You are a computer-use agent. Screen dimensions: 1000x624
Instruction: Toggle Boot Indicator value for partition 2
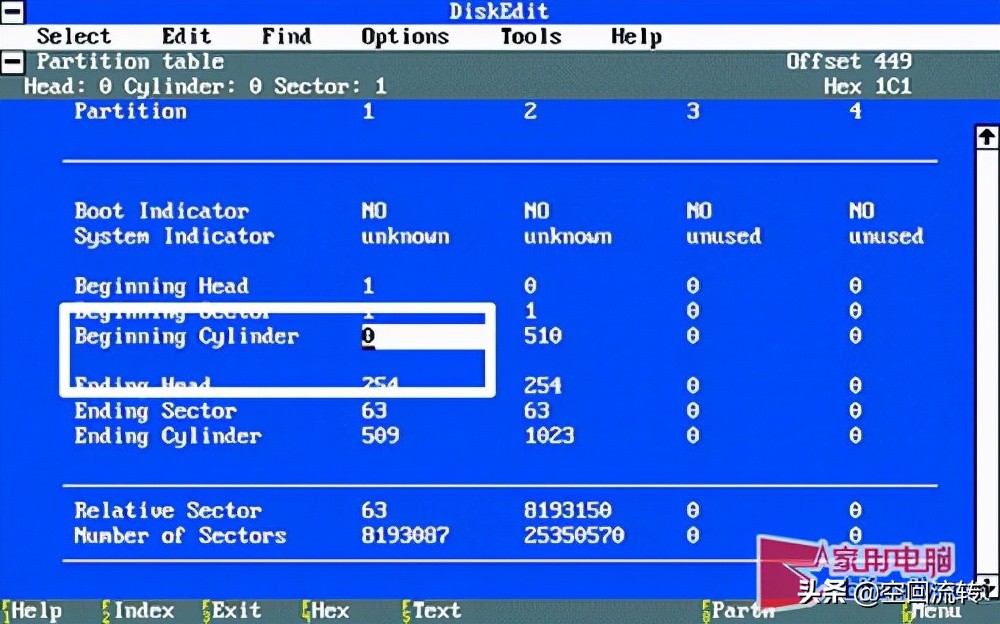coord(536,211)
